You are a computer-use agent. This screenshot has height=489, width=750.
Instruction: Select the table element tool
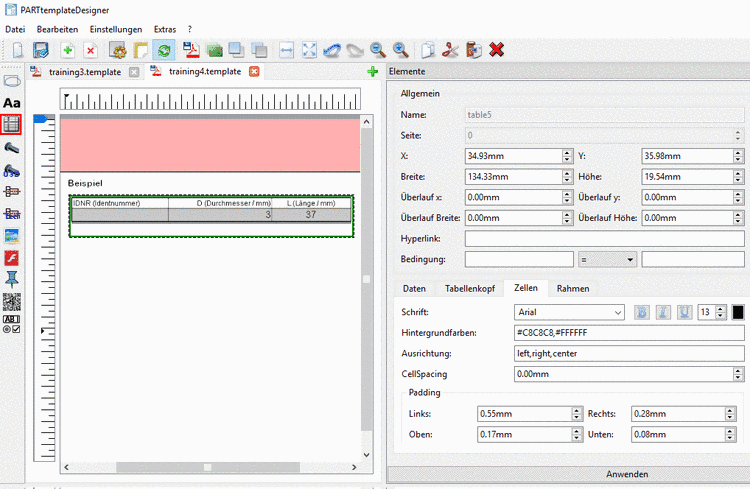click(11, 124)
